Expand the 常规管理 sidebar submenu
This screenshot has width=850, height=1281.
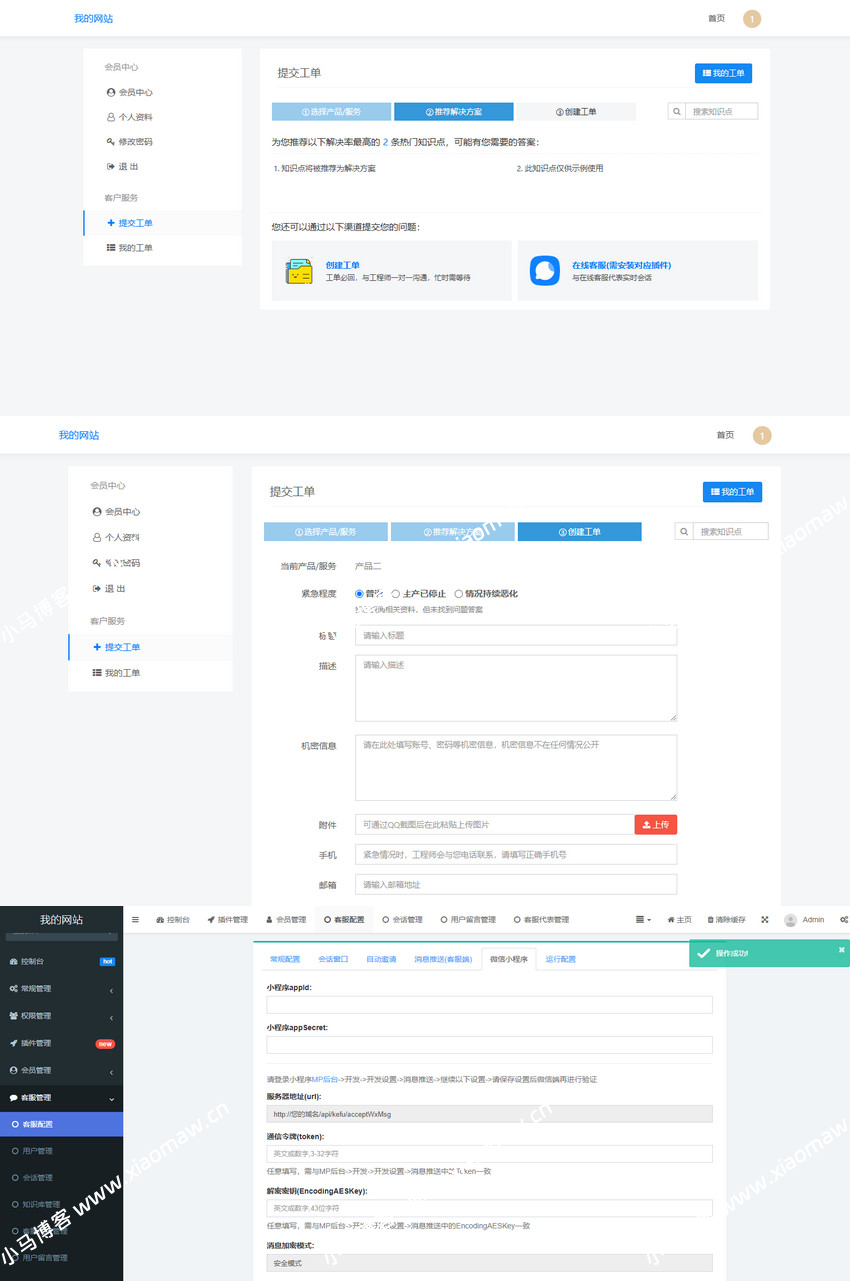(x=111, y=990)
